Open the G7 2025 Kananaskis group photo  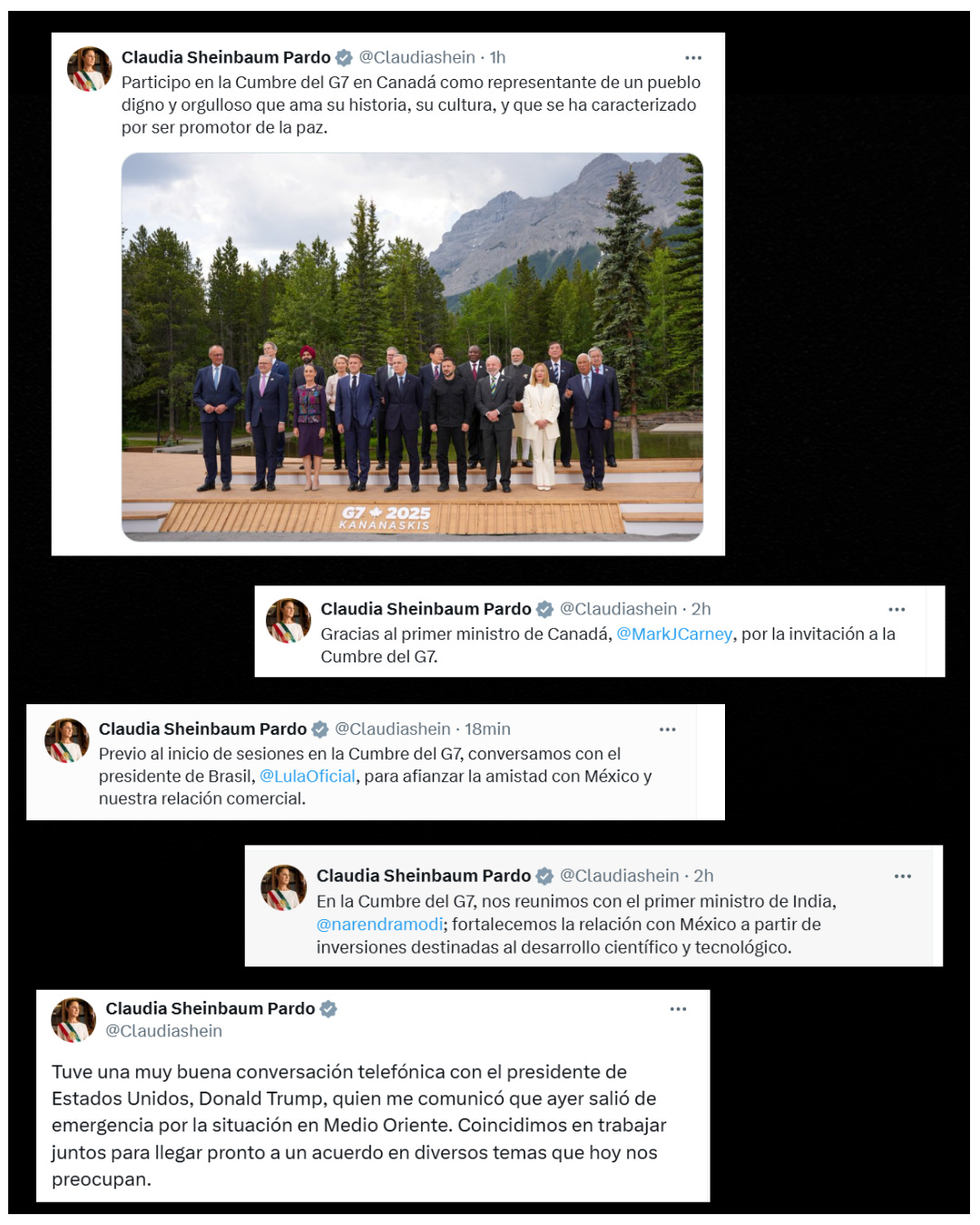412,347
